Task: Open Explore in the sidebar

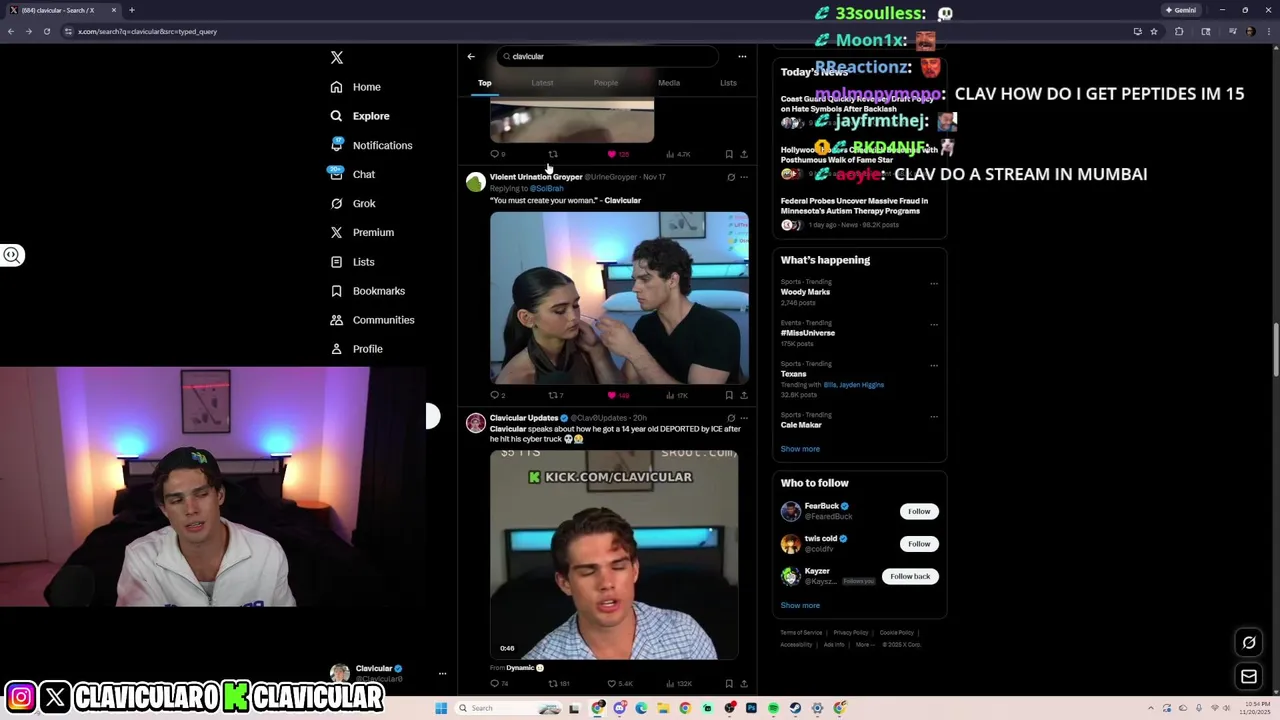Action: tap(360, 116)
